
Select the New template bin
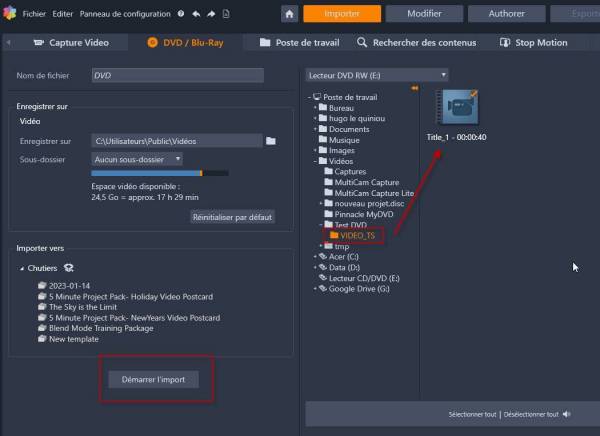[76, 339]
